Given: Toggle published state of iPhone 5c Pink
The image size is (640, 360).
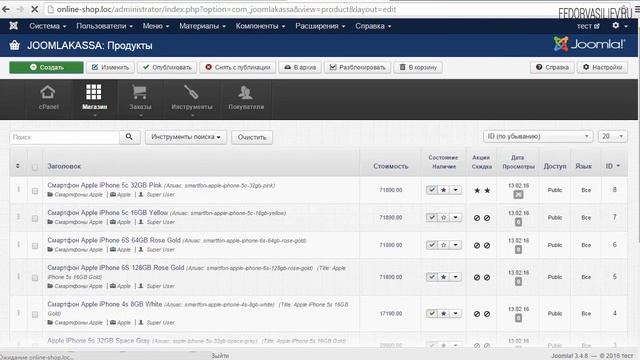Looking at the screenshot, I should [432, 190].
